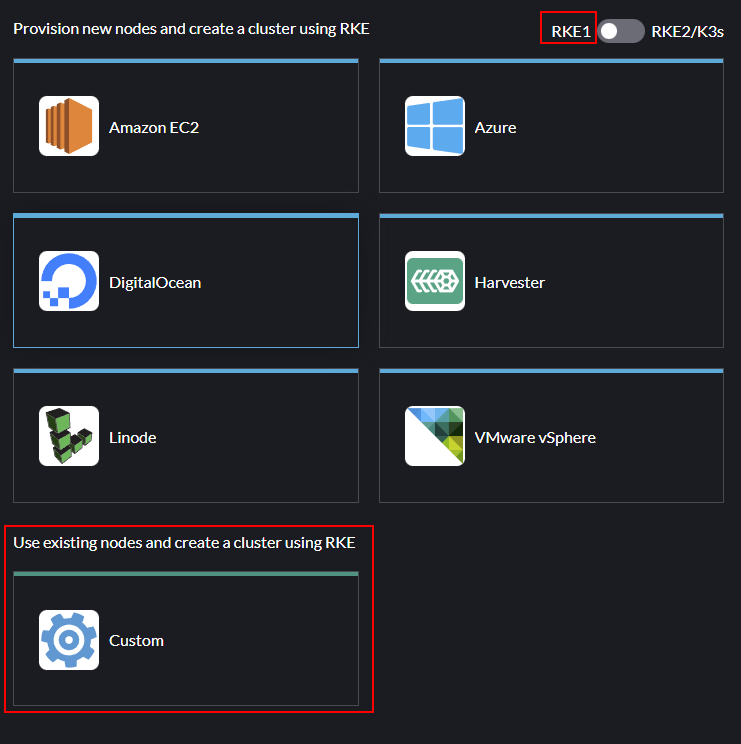
Task: Select the RKE2/K3s label text
Action: [x=687, y=31]
